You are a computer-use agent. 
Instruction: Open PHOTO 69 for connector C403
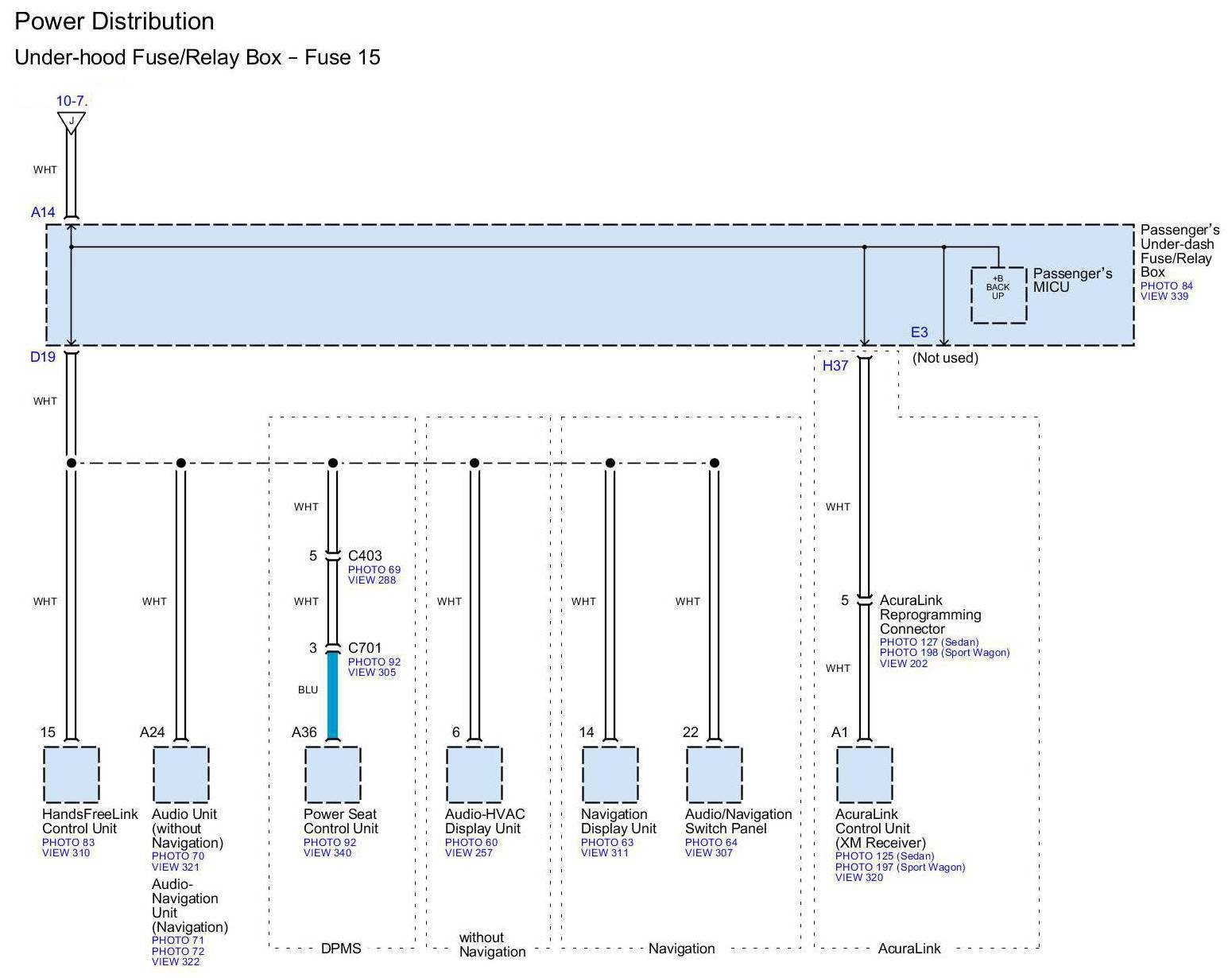pos(374,570)
